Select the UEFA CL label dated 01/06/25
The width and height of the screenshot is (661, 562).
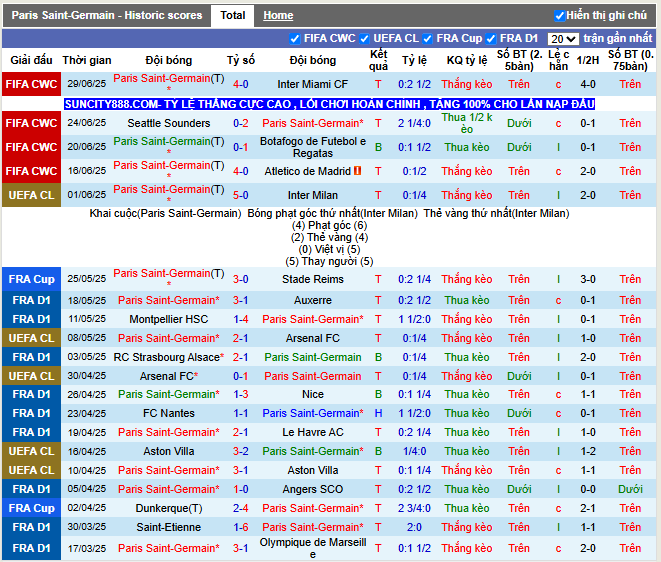click(31, 195)
